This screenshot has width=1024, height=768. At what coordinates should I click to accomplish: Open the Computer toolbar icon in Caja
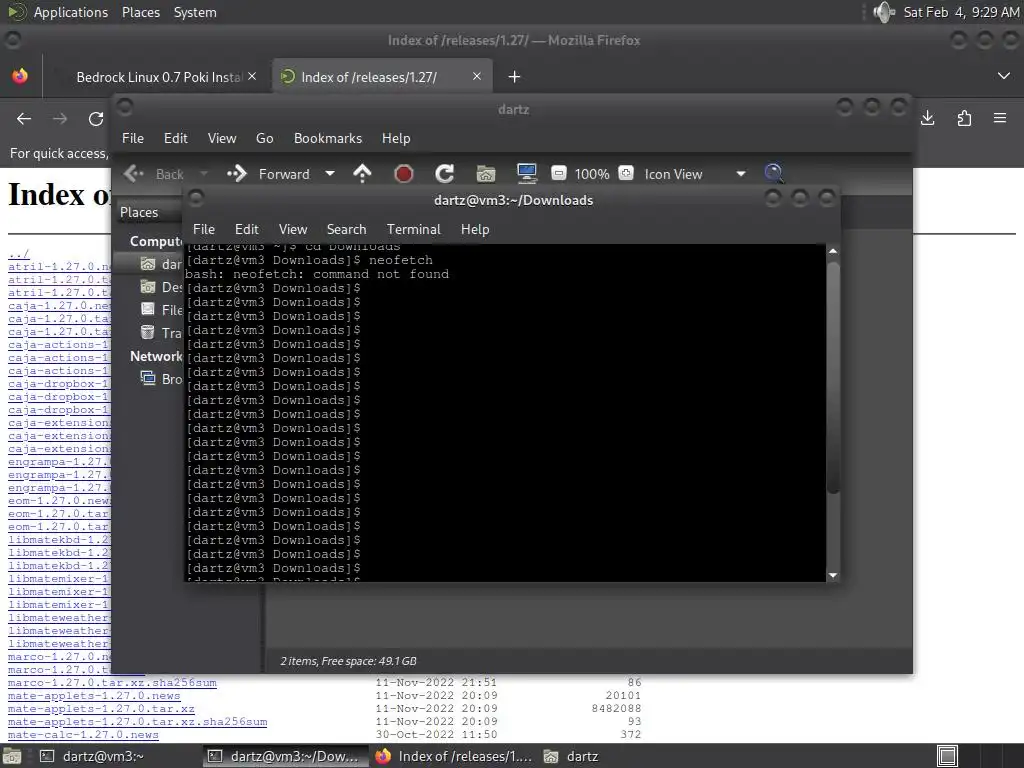[526, 174]
